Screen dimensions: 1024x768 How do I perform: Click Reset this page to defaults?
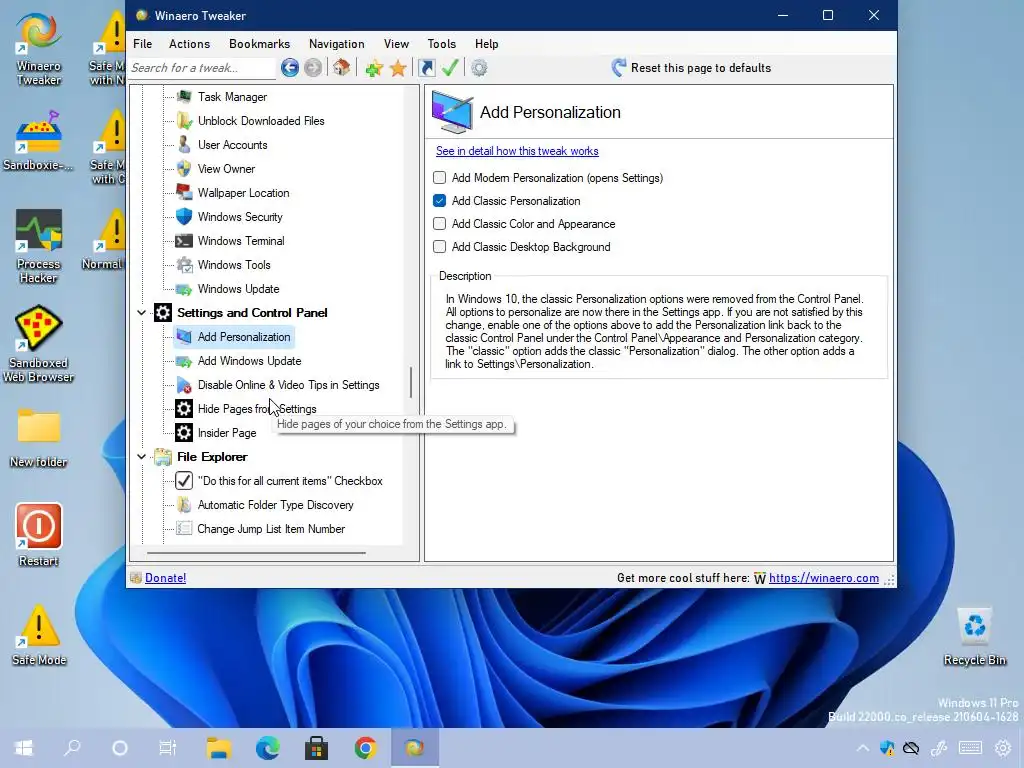coord(691,68)
